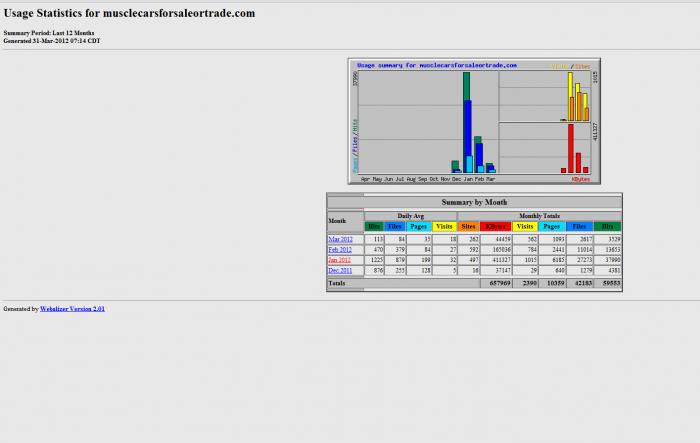700x443 pixels.
Task: Click the blue 'Files' header under Daily Avg
Action: [x=395, y=226]
